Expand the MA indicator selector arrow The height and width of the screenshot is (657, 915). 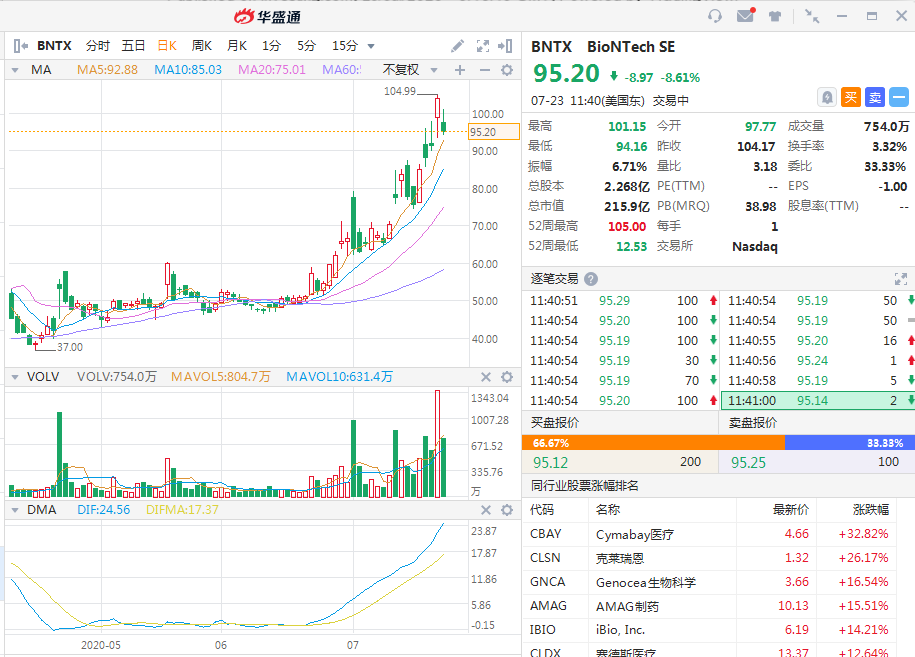coord(15,70)
